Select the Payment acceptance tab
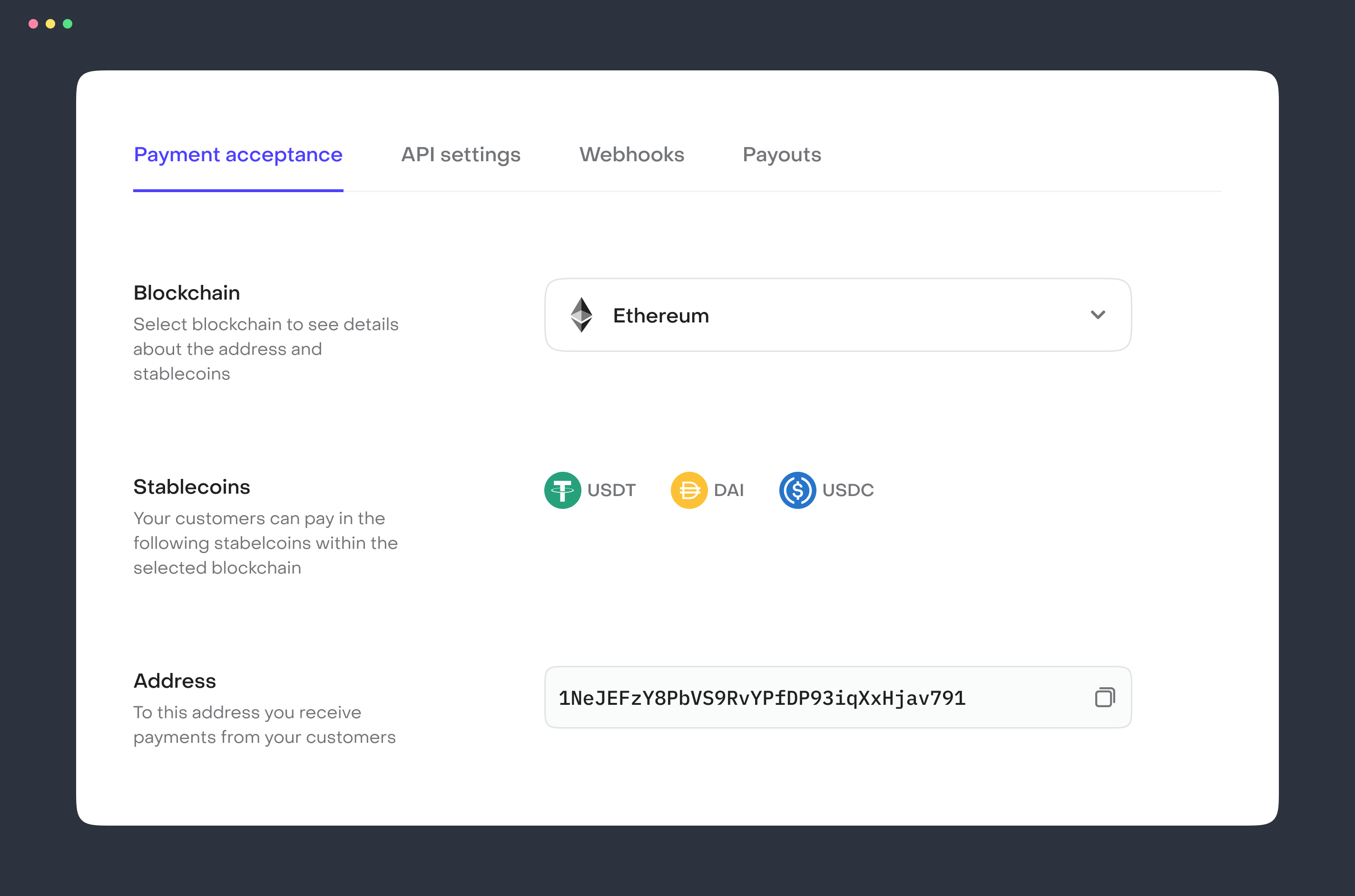This screenshot has width=1355, height=896. point(238,155)
